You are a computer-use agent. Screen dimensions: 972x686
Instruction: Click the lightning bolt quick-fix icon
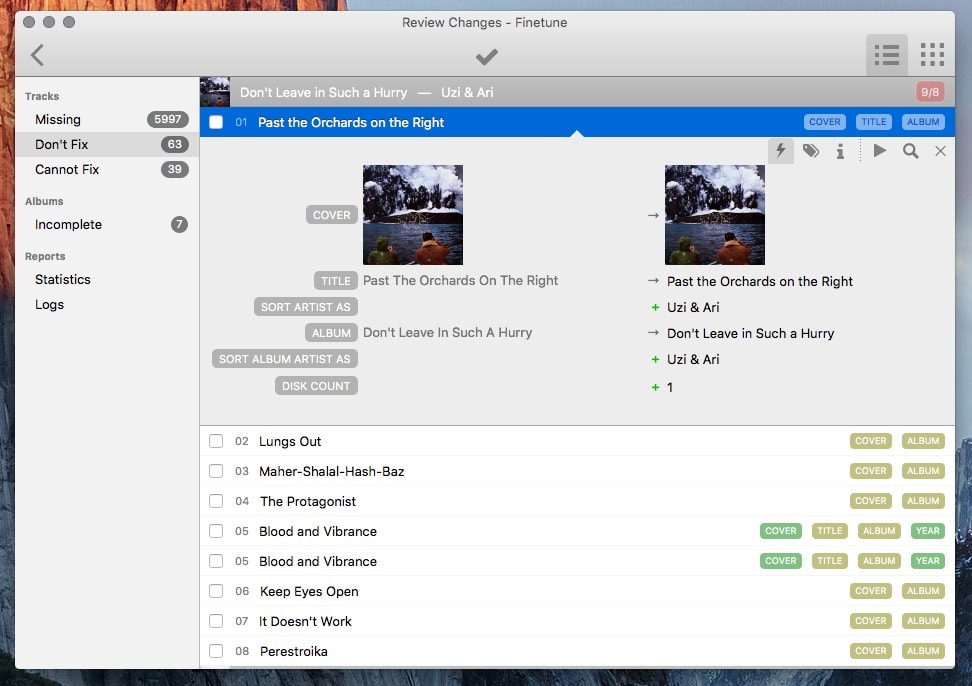point(780,151)
